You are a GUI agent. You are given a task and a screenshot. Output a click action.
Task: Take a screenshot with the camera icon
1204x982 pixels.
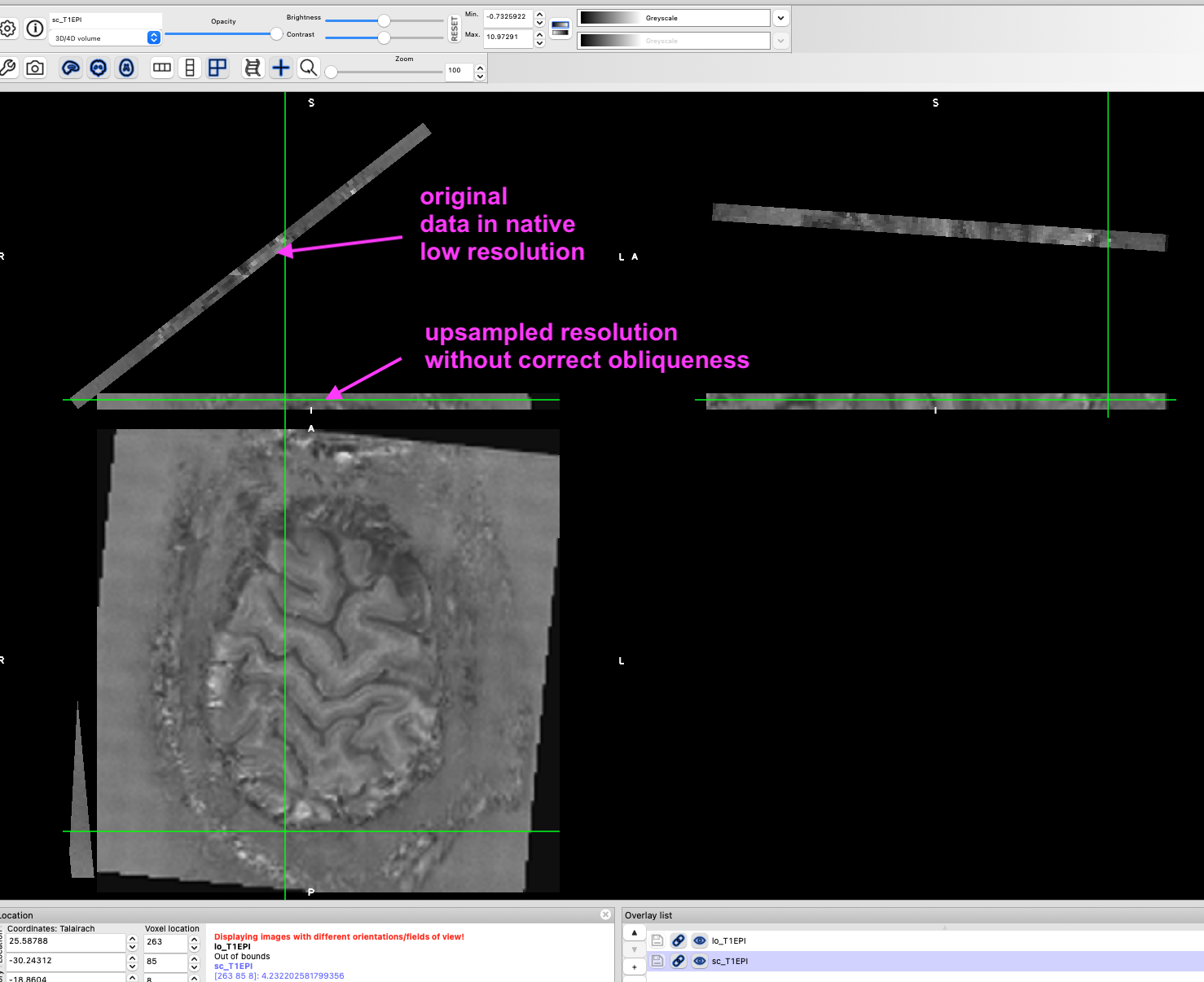pyautogui.click(x=34, y=68)
